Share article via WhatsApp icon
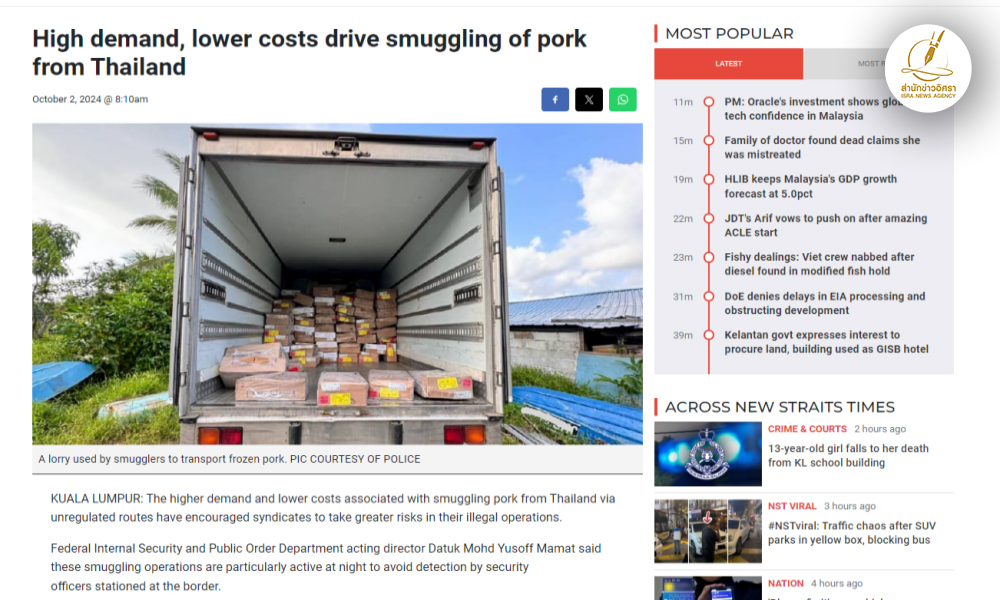Screen dimensions: 1000x600 coord(622,99)
